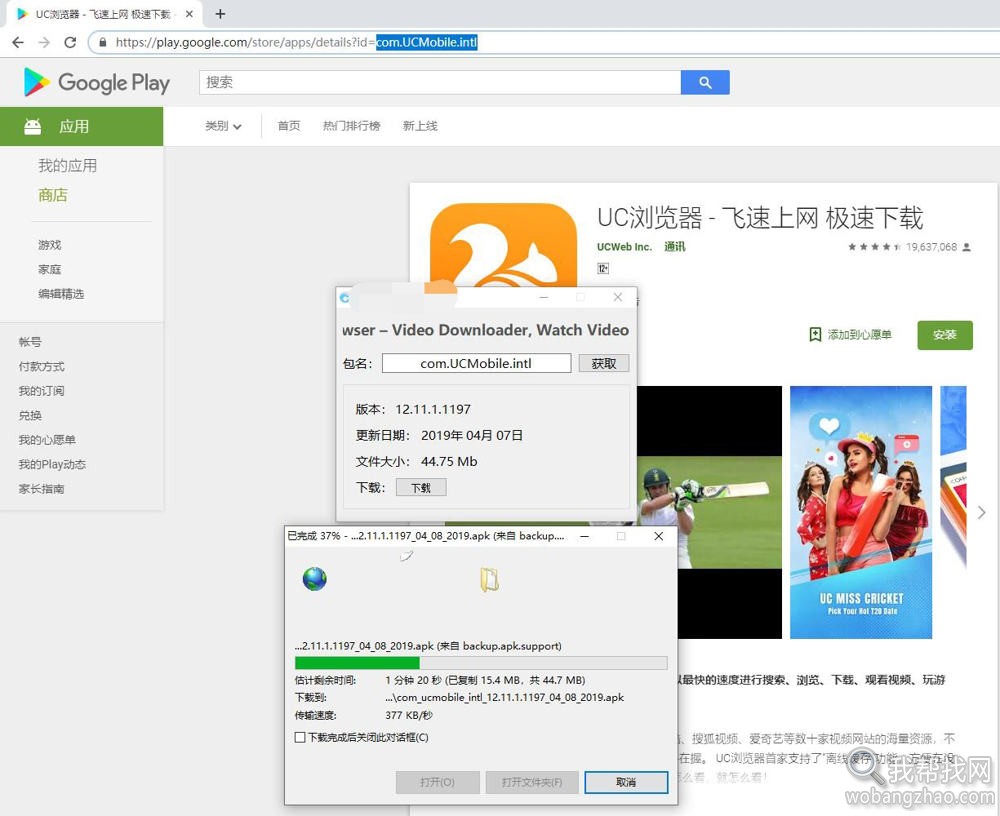1000x816 pixels.
Task: Go back with the browser back arrow
Action: coord(18,42)
